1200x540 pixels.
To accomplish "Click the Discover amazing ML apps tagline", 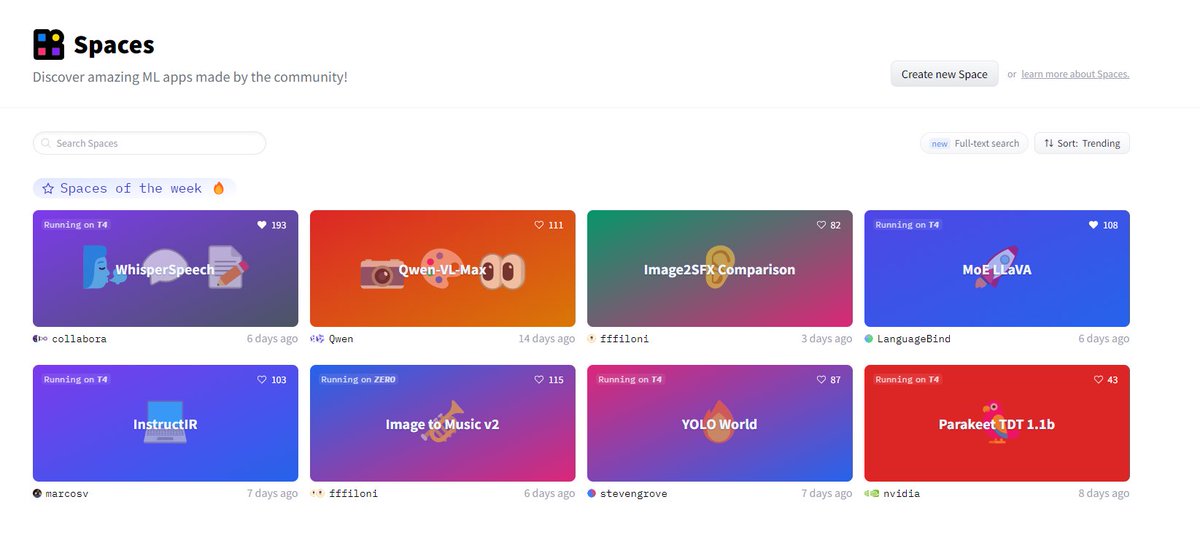I will (190, 76).
